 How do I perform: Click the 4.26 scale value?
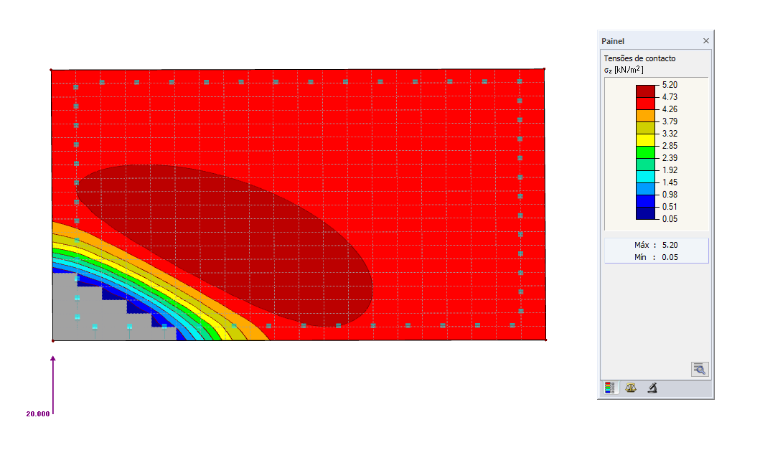click(670, 109)
